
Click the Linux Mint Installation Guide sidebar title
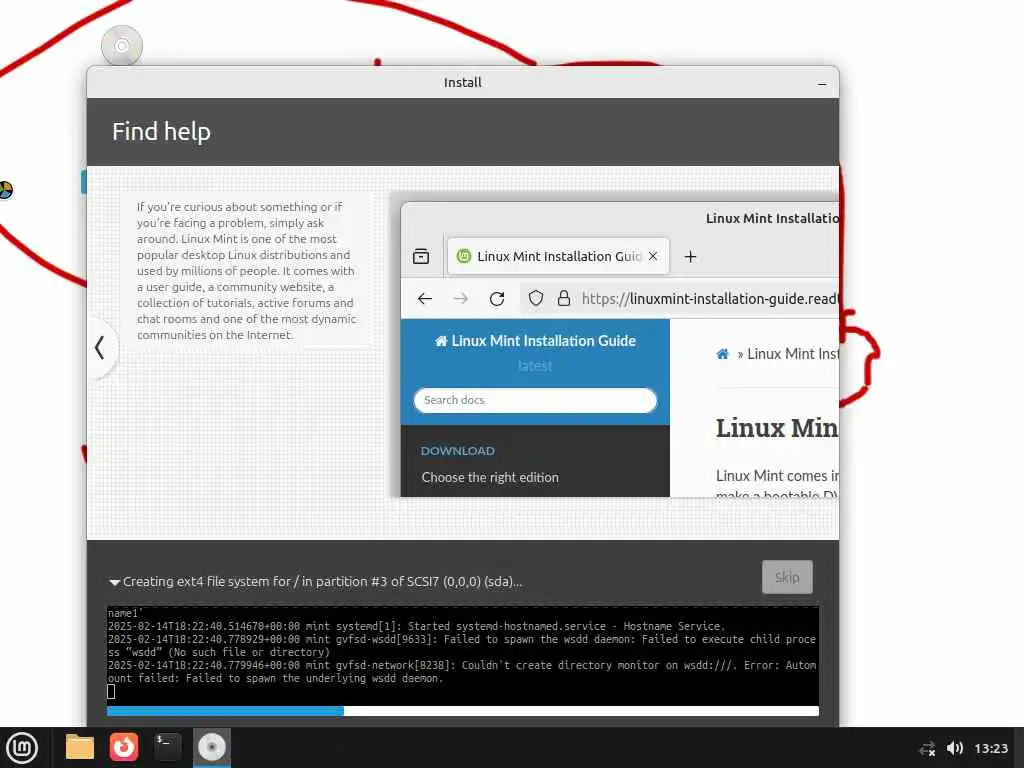536,341
